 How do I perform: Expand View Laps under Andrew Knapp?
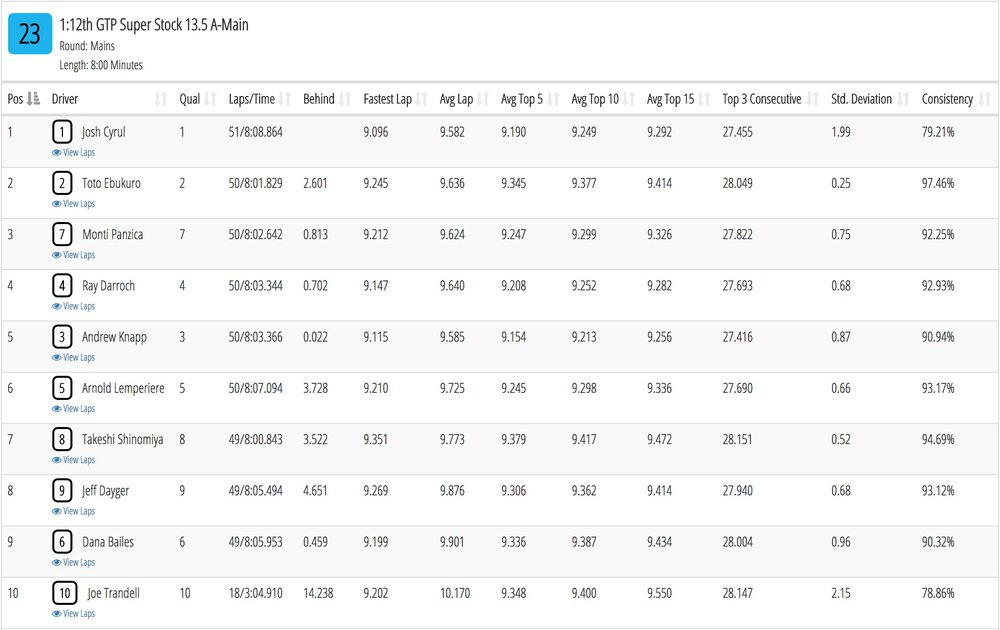point(73,357)
